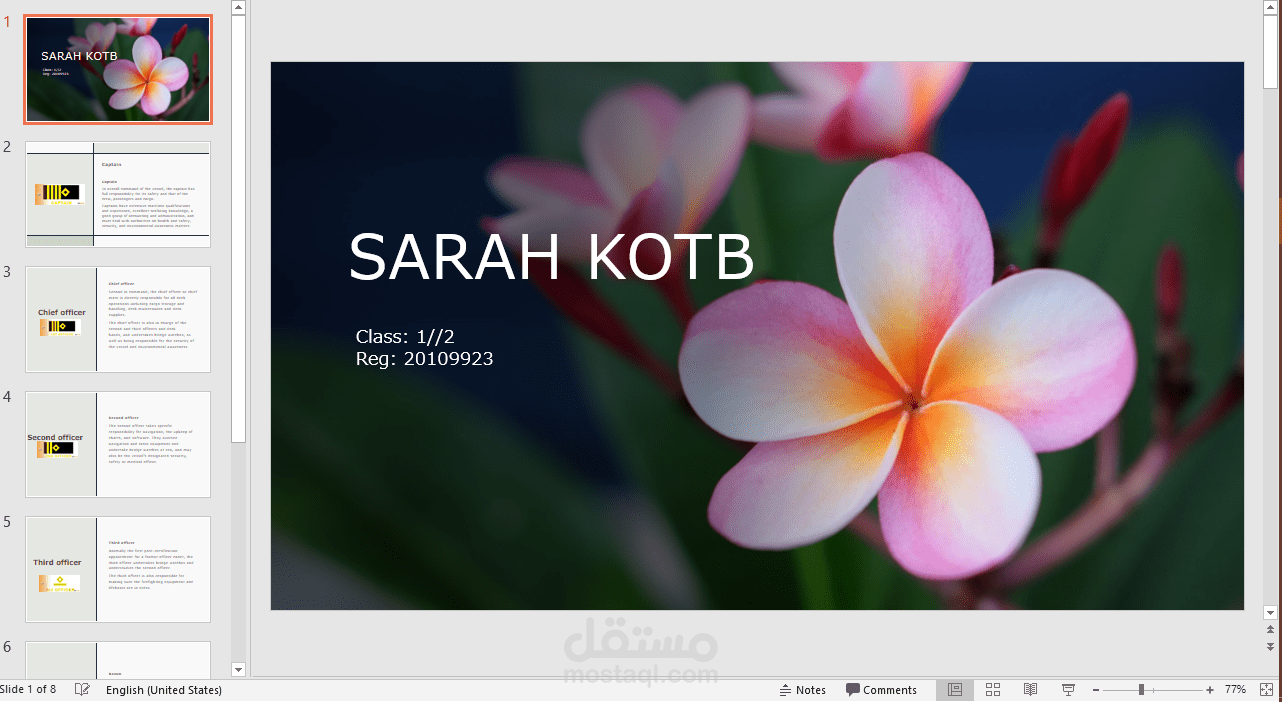Click the spell check status icon

coord(83,690)
